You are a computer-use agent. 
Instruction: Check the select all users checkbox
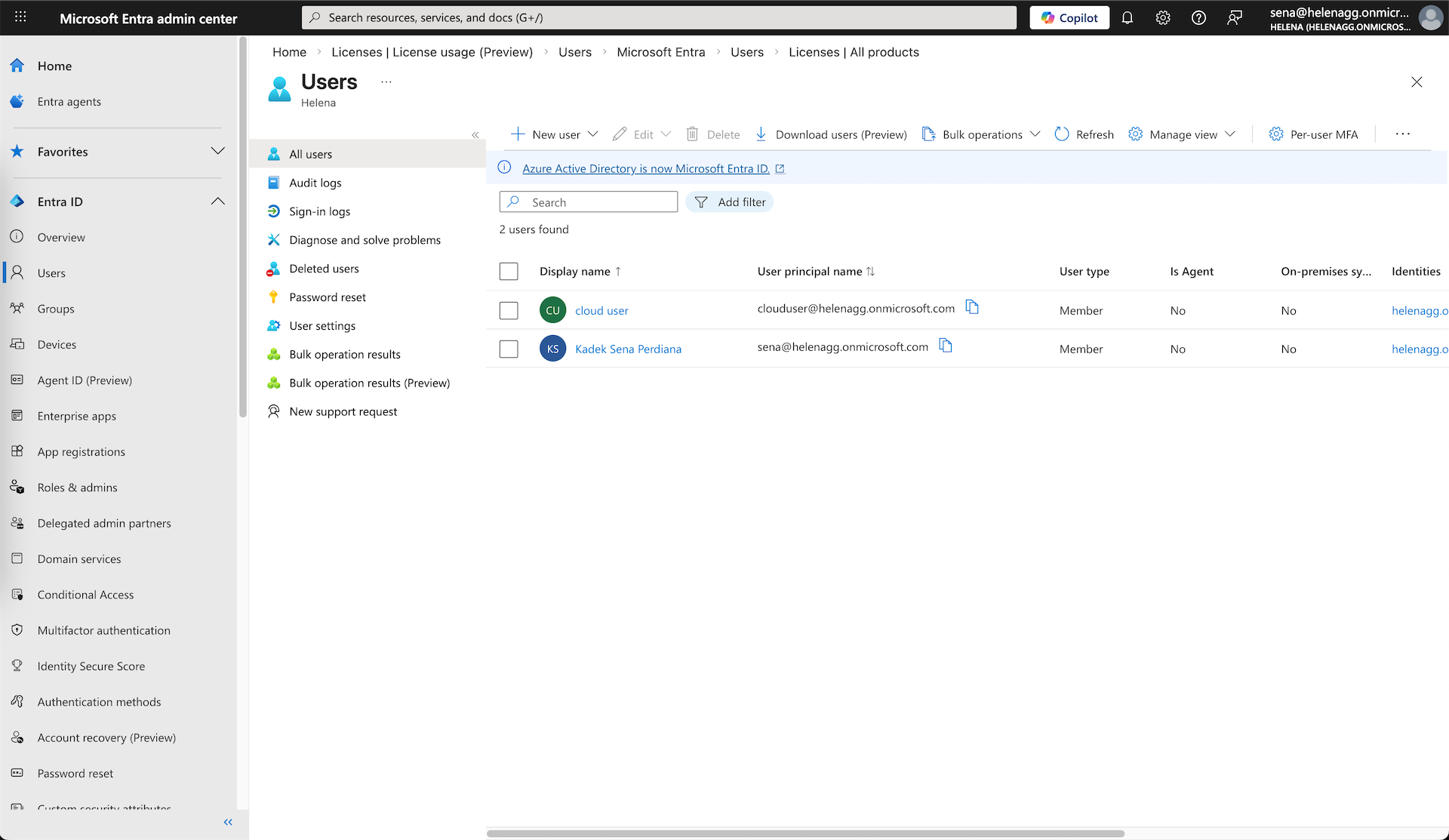click(x=509, y=272)
